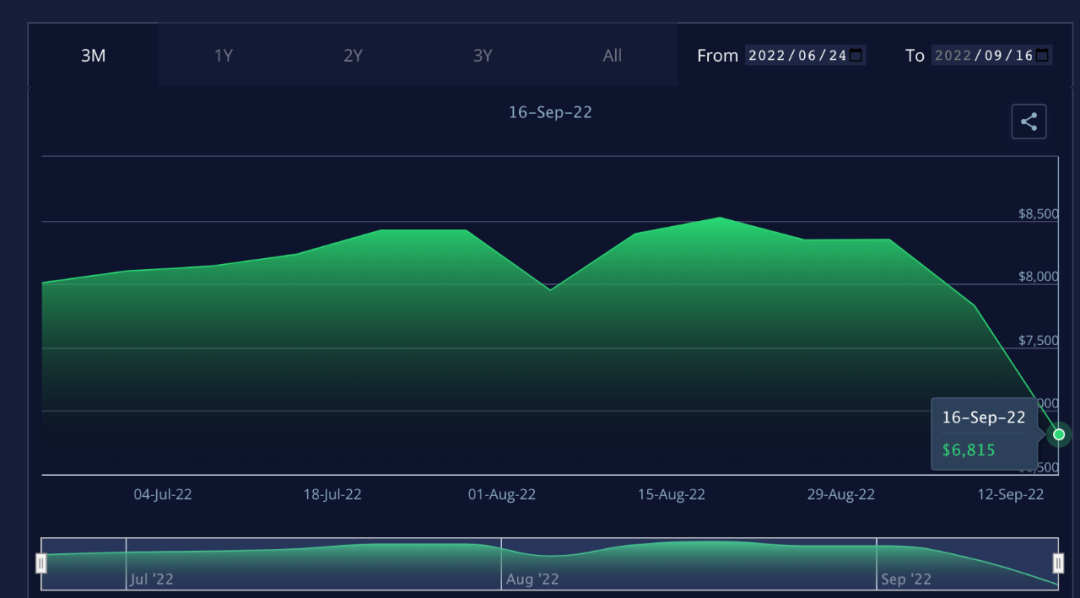Click the 15-Aug-22 x-axis label
Viewport: 1080px width, 598px height.
point(671,494)
